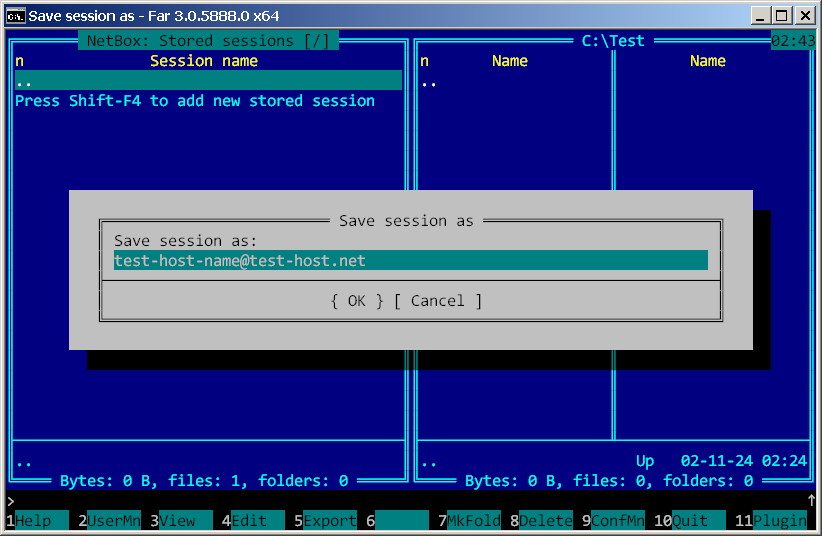Open the console window system menu icon

15,16
